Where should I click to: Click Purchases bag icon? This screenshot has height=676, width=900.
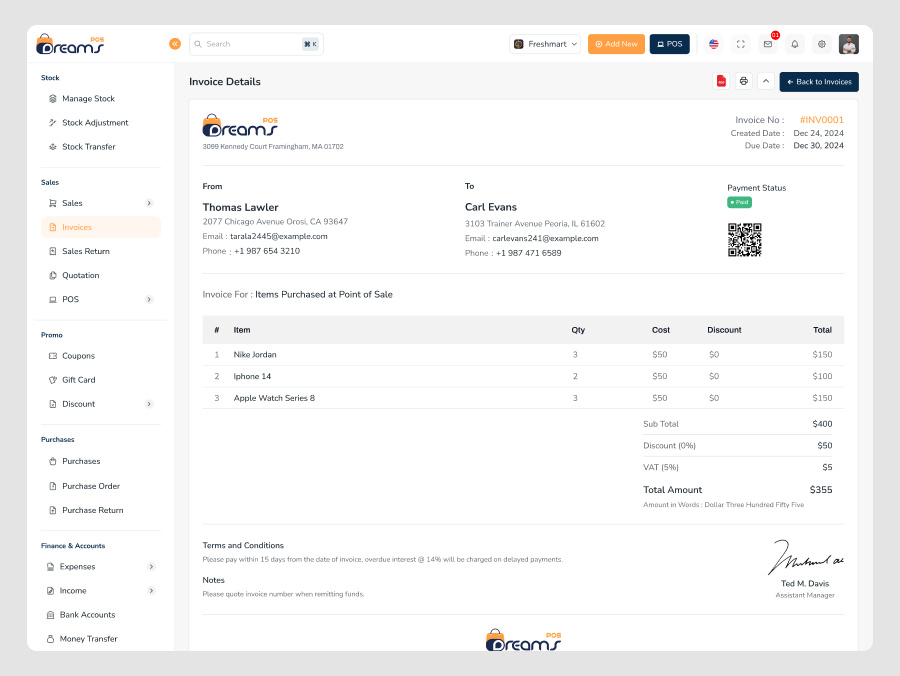[53, 461]
